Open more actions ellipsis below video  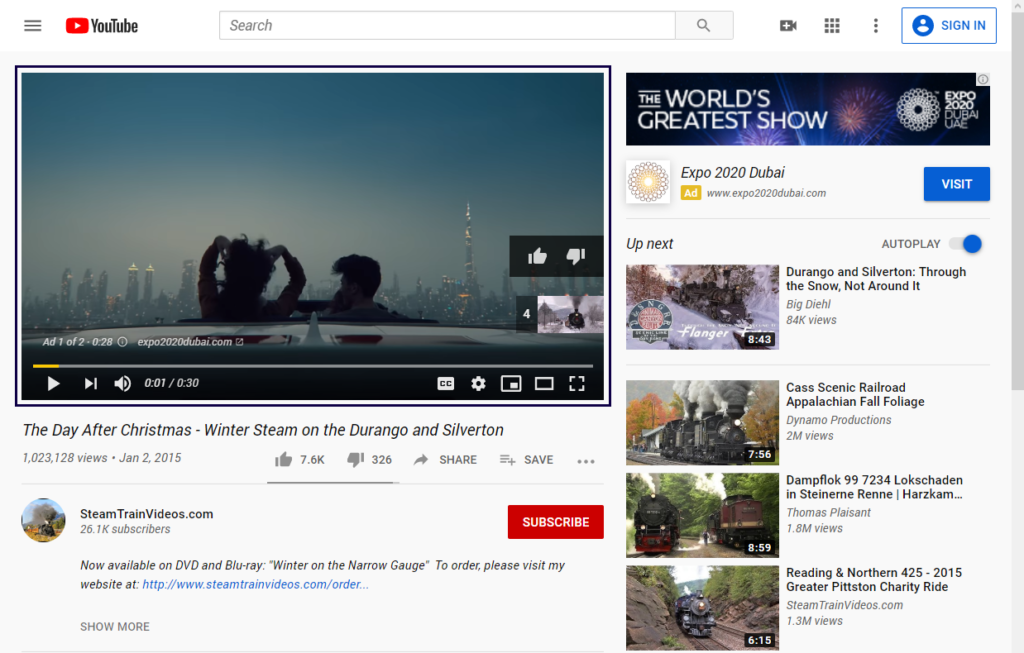click(x=586, y=461)
